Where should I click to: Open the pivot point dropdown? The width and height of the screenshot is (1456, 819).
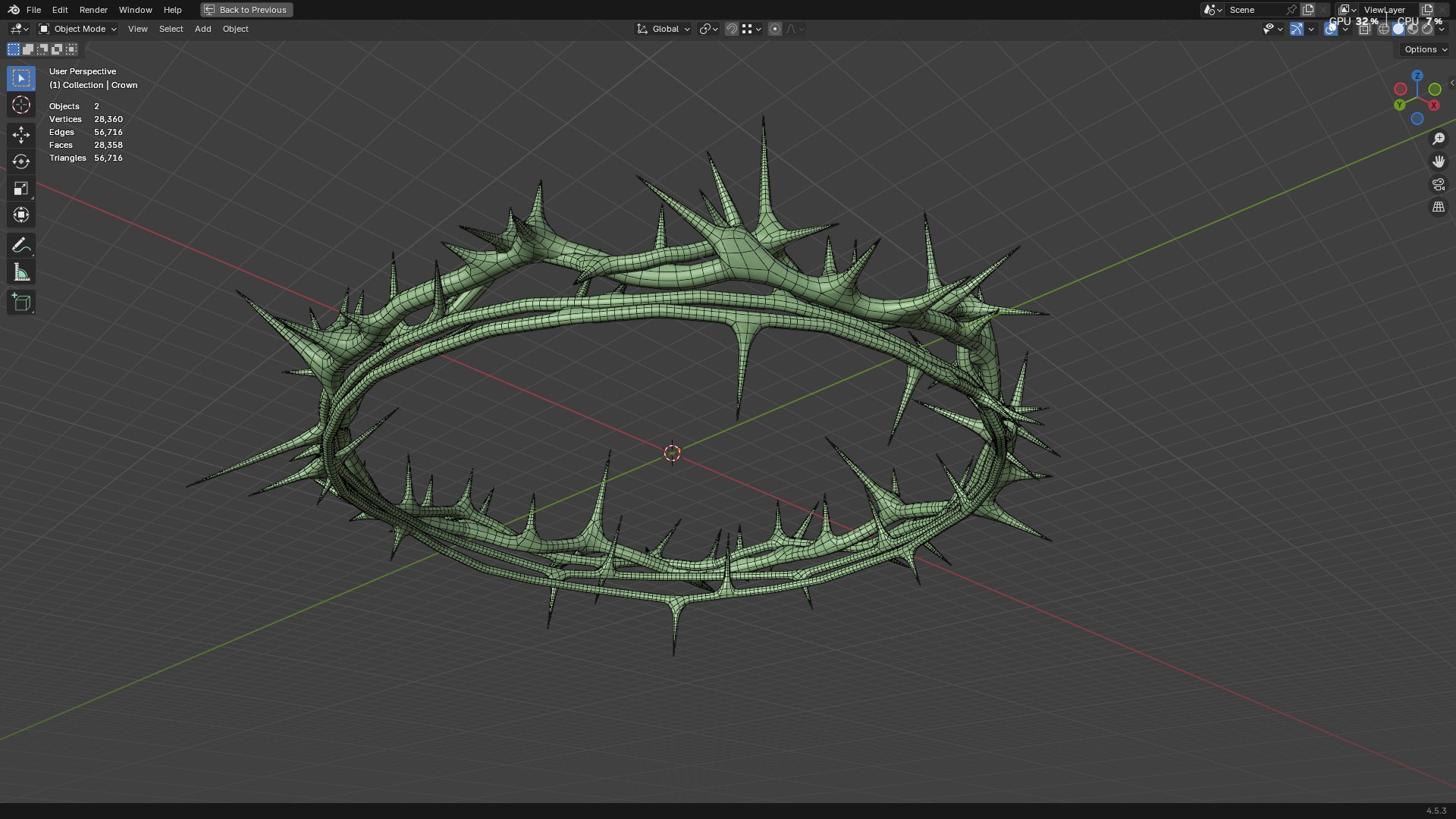(x=708, y=29)
